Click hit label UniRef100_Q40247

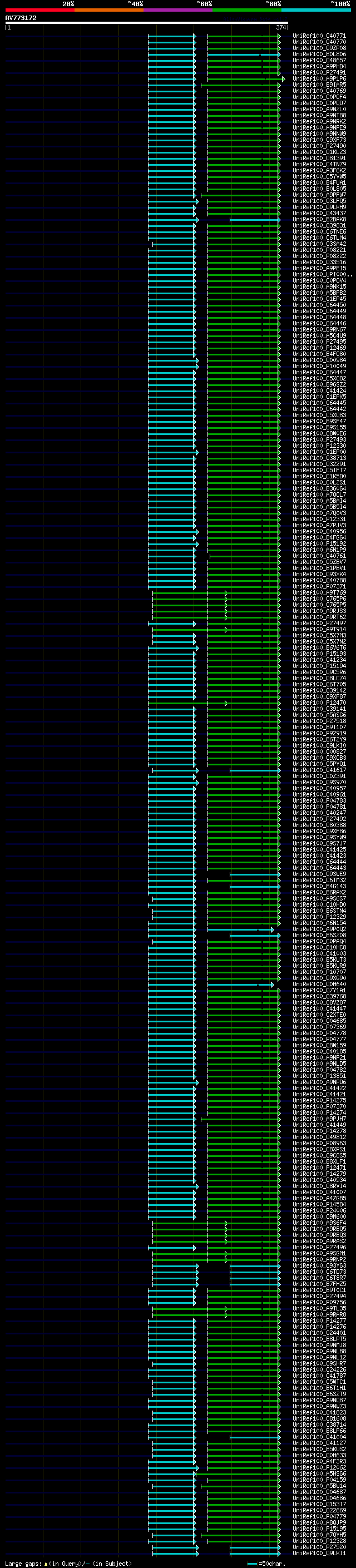tap(319, 813)
